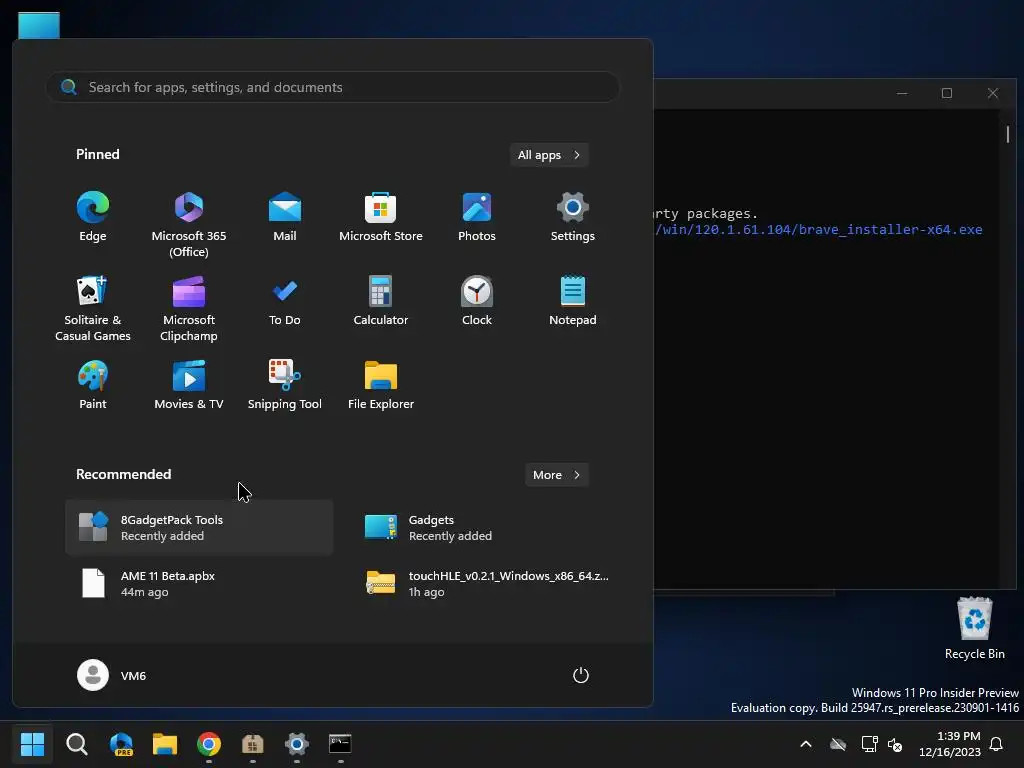Launch the Paint app
Image resolution: width=1024 pixels, height=768 pixels.
pos(93,385)
